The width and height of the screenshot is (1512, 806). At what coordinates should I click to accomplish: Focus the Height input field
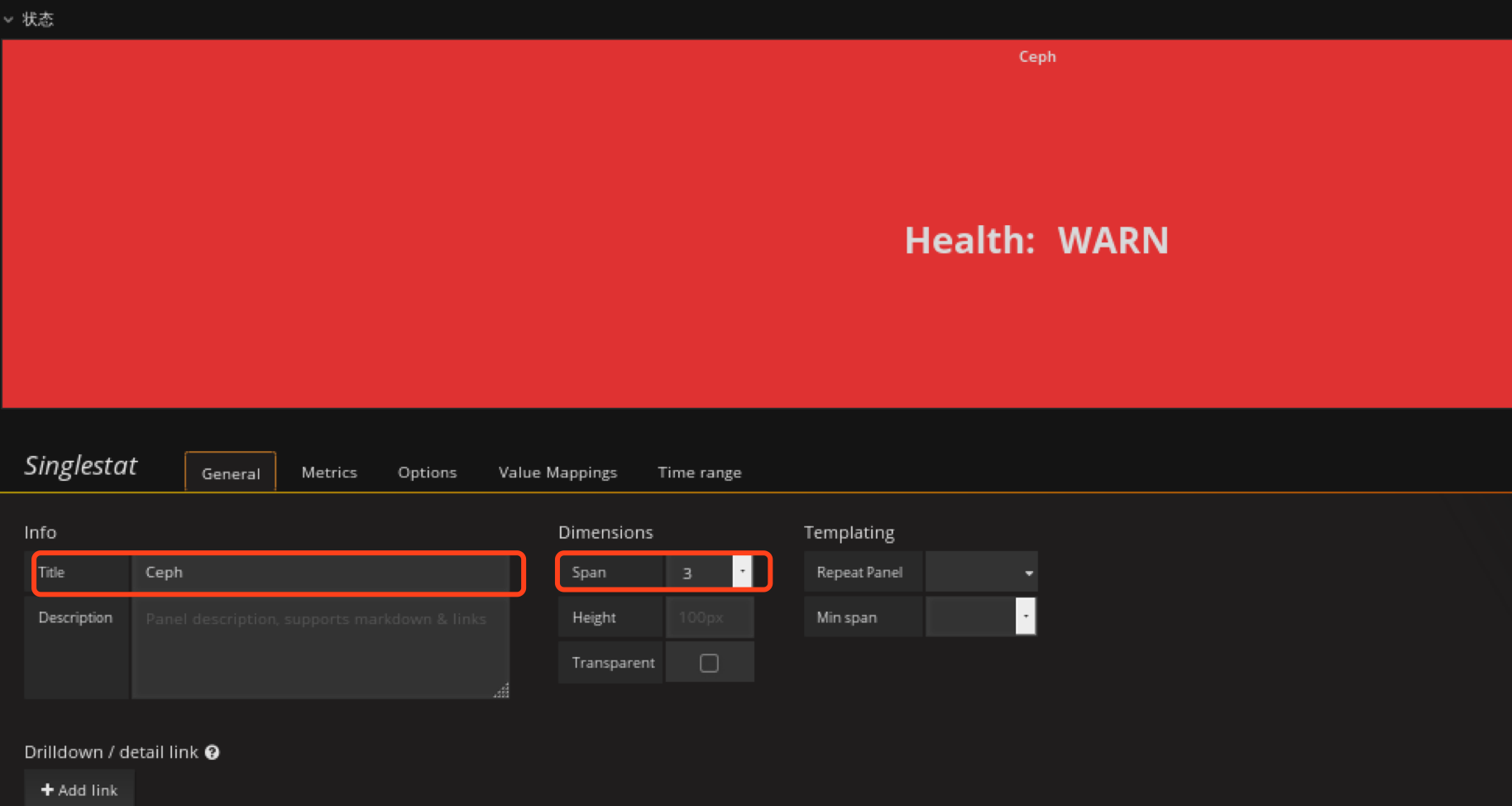(709, 617)
